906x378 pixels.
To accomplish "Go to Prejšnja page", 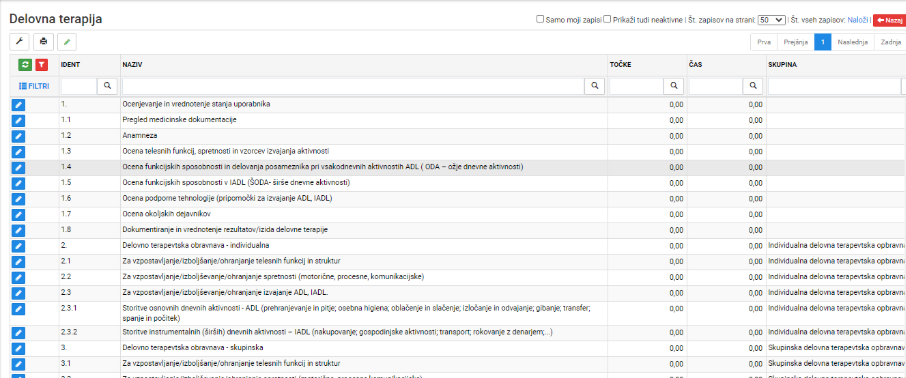I will pos(796,42).
